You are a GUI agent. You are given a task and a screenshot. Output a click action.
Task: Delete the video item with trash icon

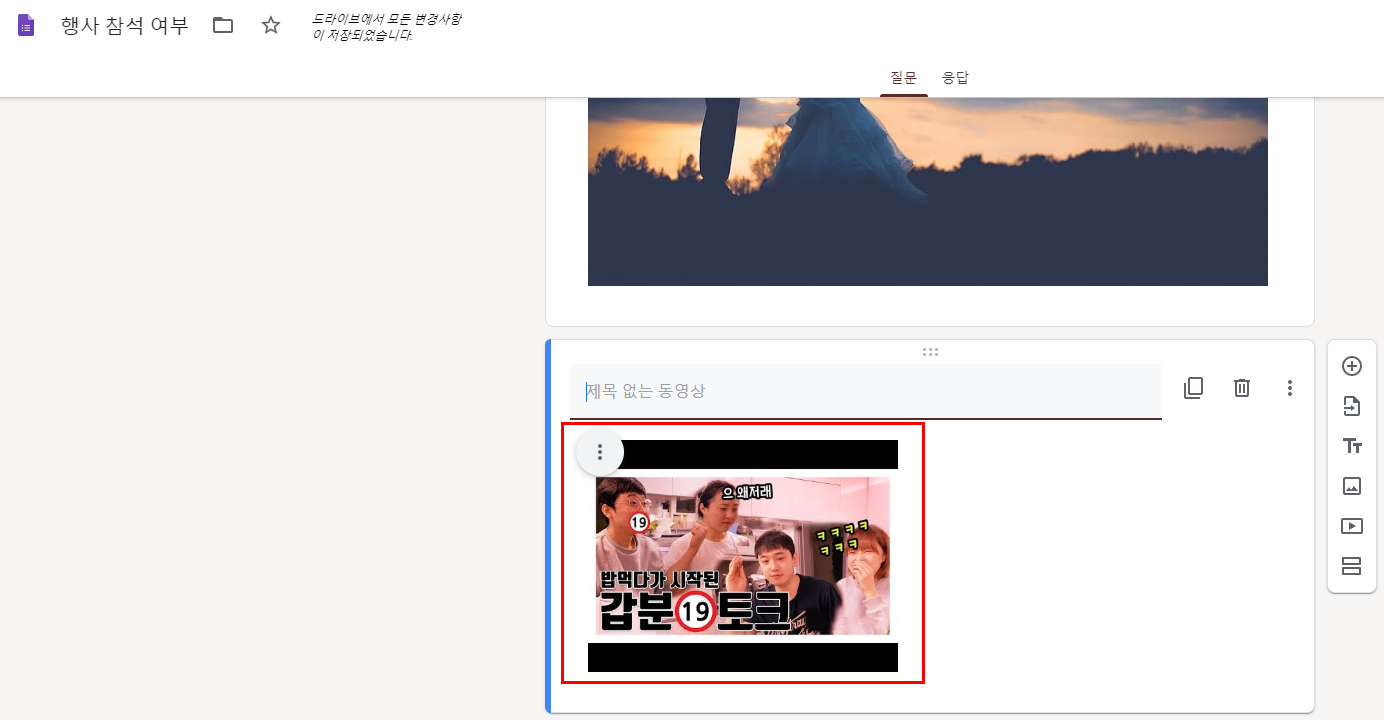[1242, 388]
